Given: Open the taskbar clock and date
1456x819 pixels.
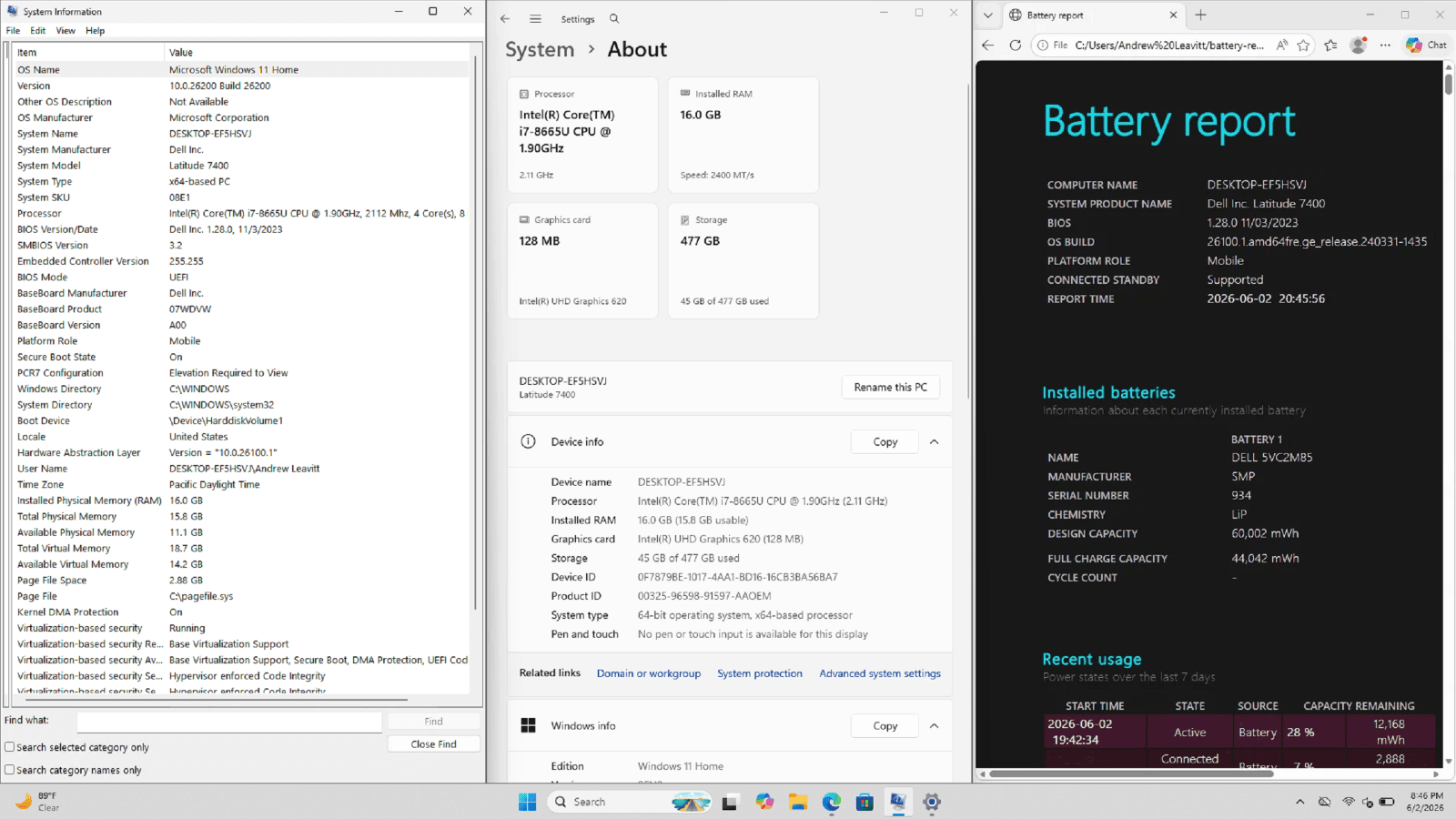Looking at the screenshot, I should coord(1425,802).
